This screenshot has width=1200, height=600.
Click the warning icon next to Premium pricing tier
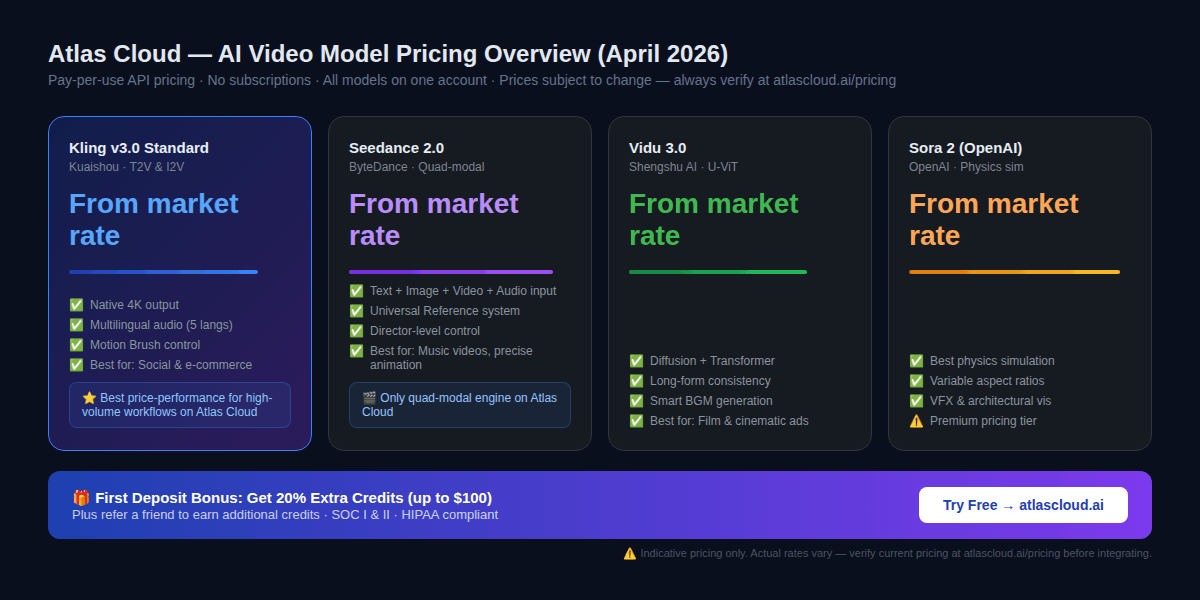[x=916, y=420]
